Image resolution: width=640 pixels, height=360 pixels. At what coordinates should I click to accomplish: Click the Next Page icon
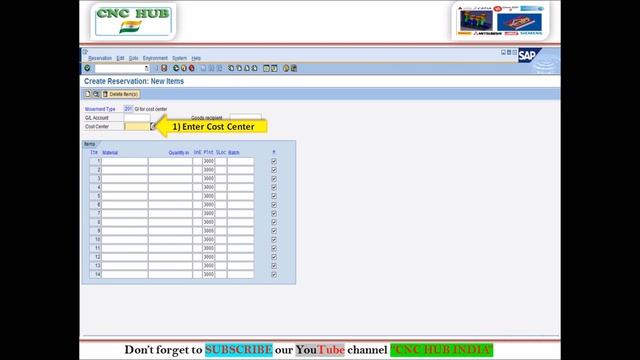pos(247,68)
